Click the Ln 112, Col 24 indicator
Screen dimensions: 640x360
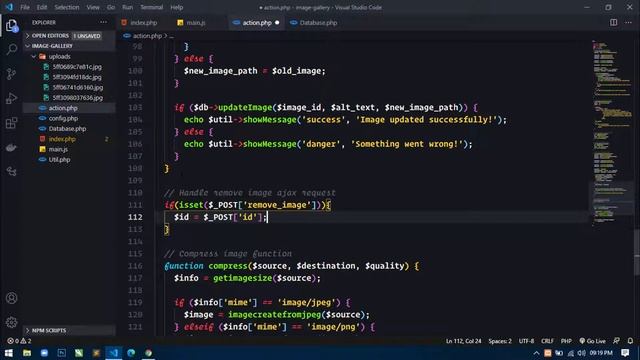(463, 341)
